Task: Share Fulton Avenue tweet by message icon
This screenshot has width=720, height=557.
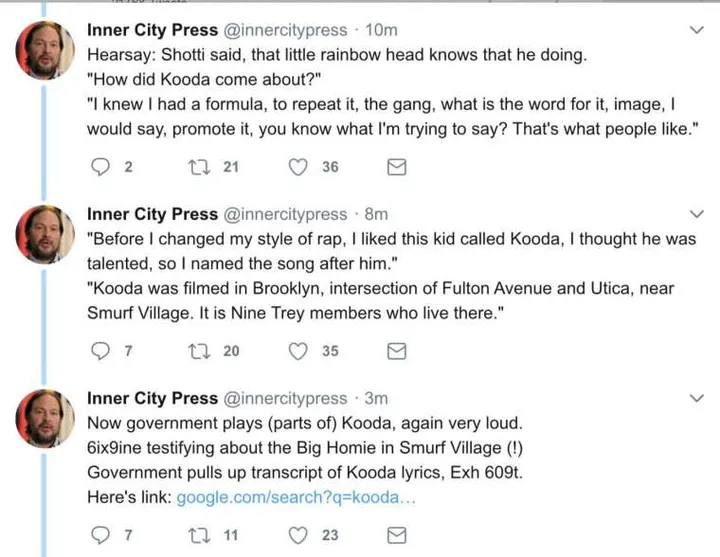Action: (396, 351)
